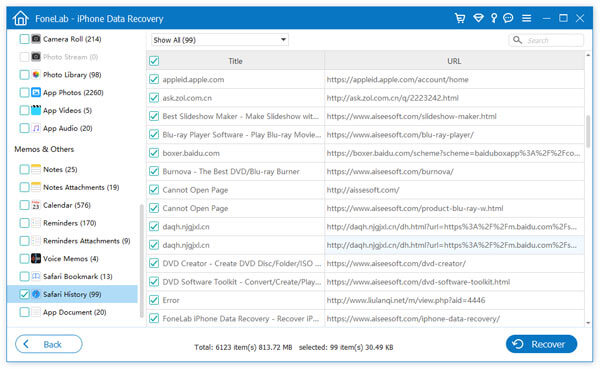Toggle the select-all checkbox in Title header
Screen dimensions: 600x369
tap(154, 61)
